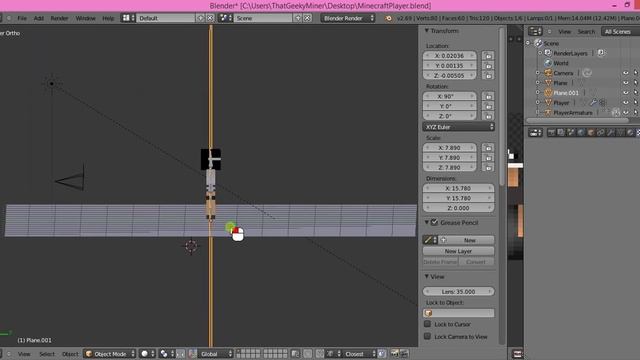Viewport: 640px width, 360px height.
Task: Click the New Layer button
Action: tap(458, 251)
